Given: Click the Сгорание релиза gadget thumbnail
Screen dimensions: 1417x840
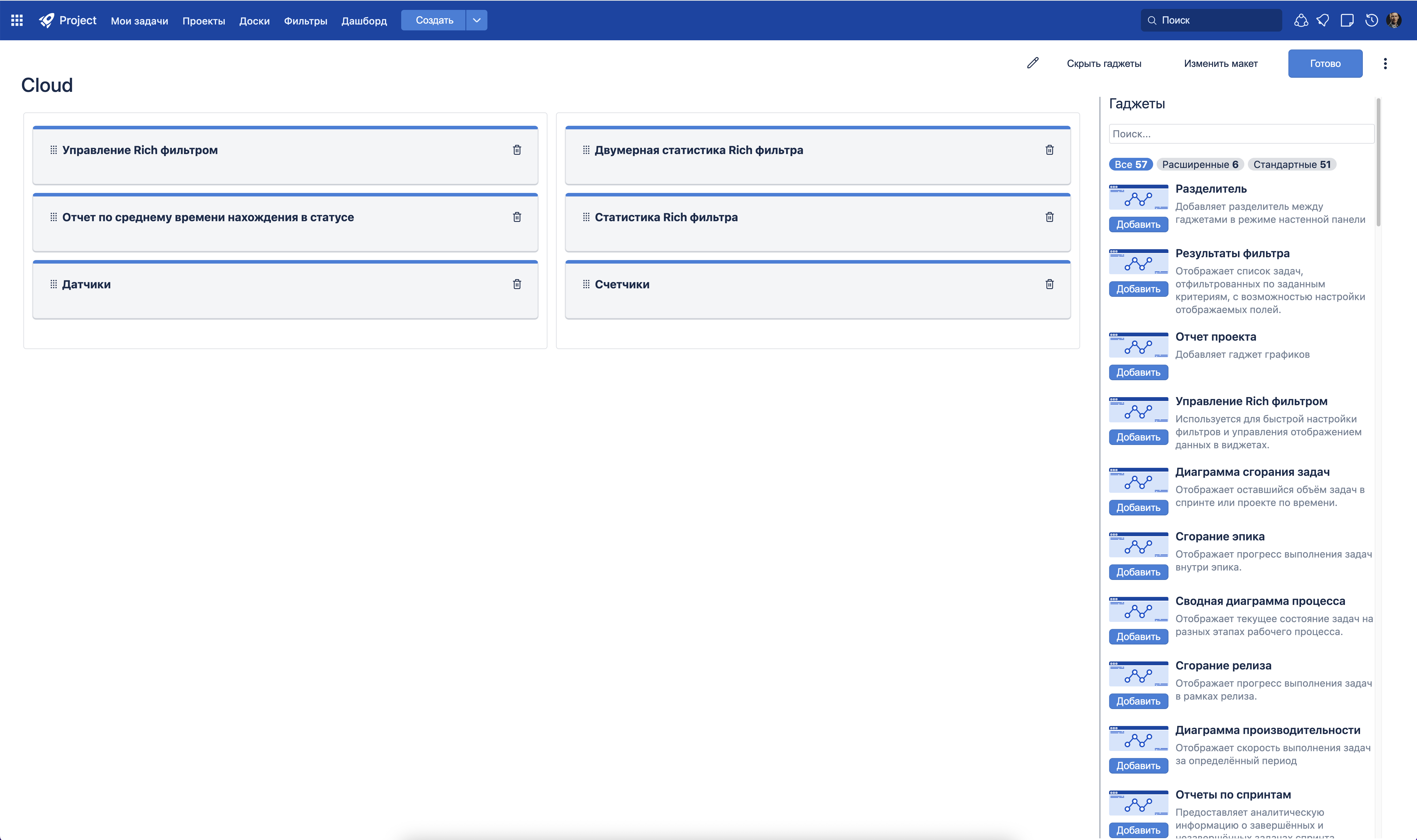Looking at the screenshot, I should (x=1139, y=674).
